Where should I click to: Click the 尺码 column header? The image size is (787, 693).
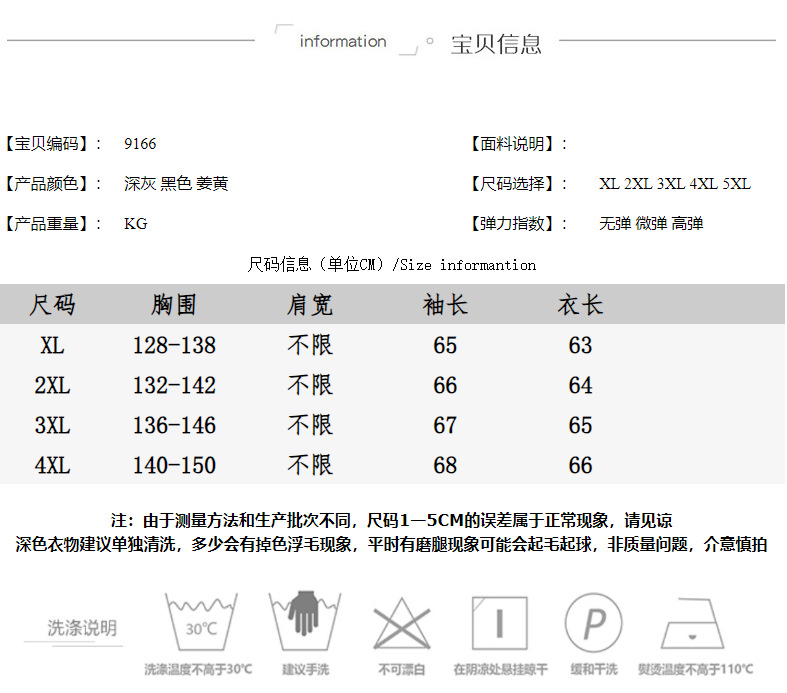[52, 305]
